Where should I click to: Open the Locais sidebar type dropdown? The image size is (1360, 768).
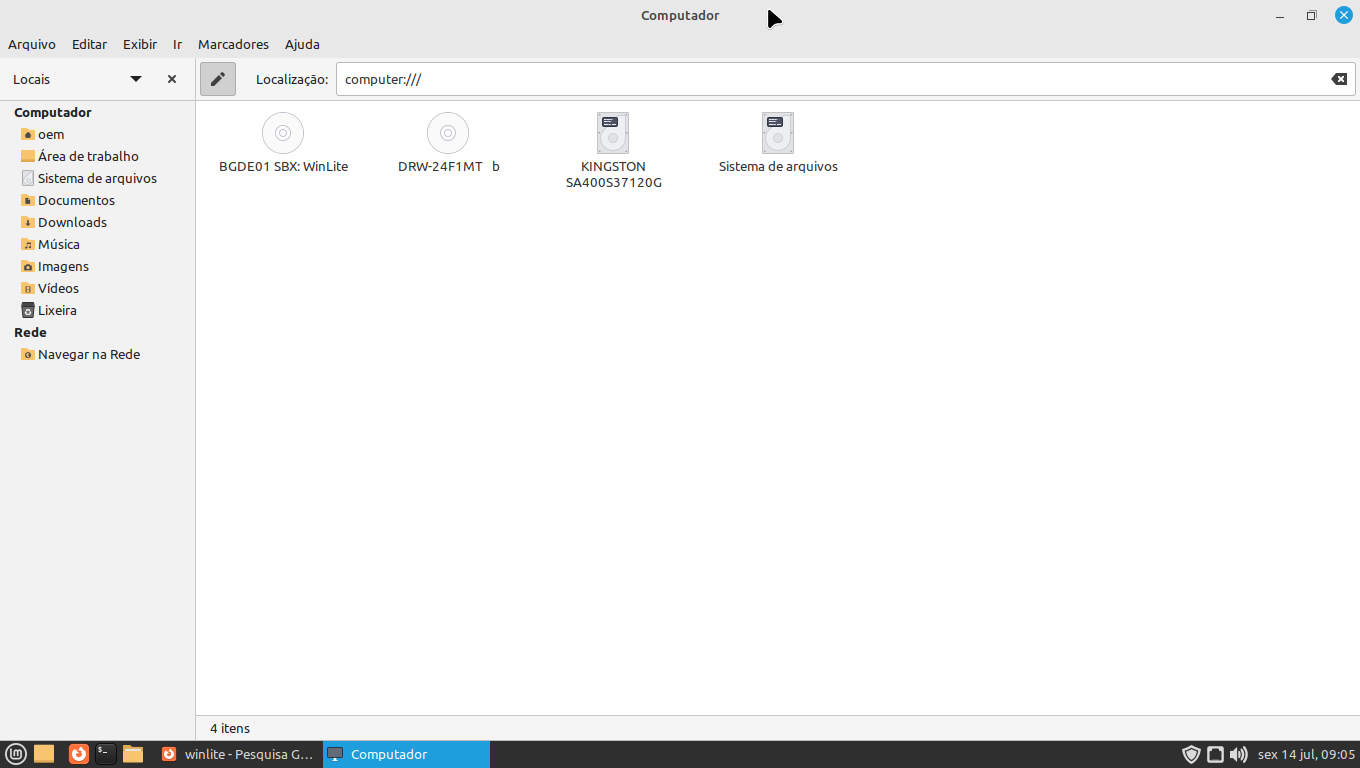136,79
